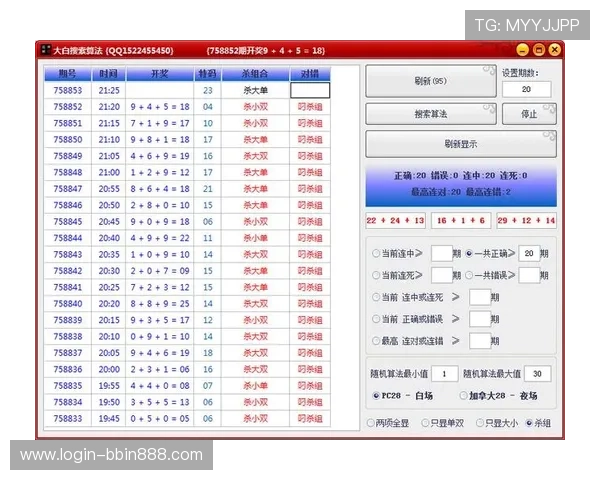This screenshot has width=600, height=480.
Task: Minimize the 大白搜索算法 window
Action: tap(522, 50)
